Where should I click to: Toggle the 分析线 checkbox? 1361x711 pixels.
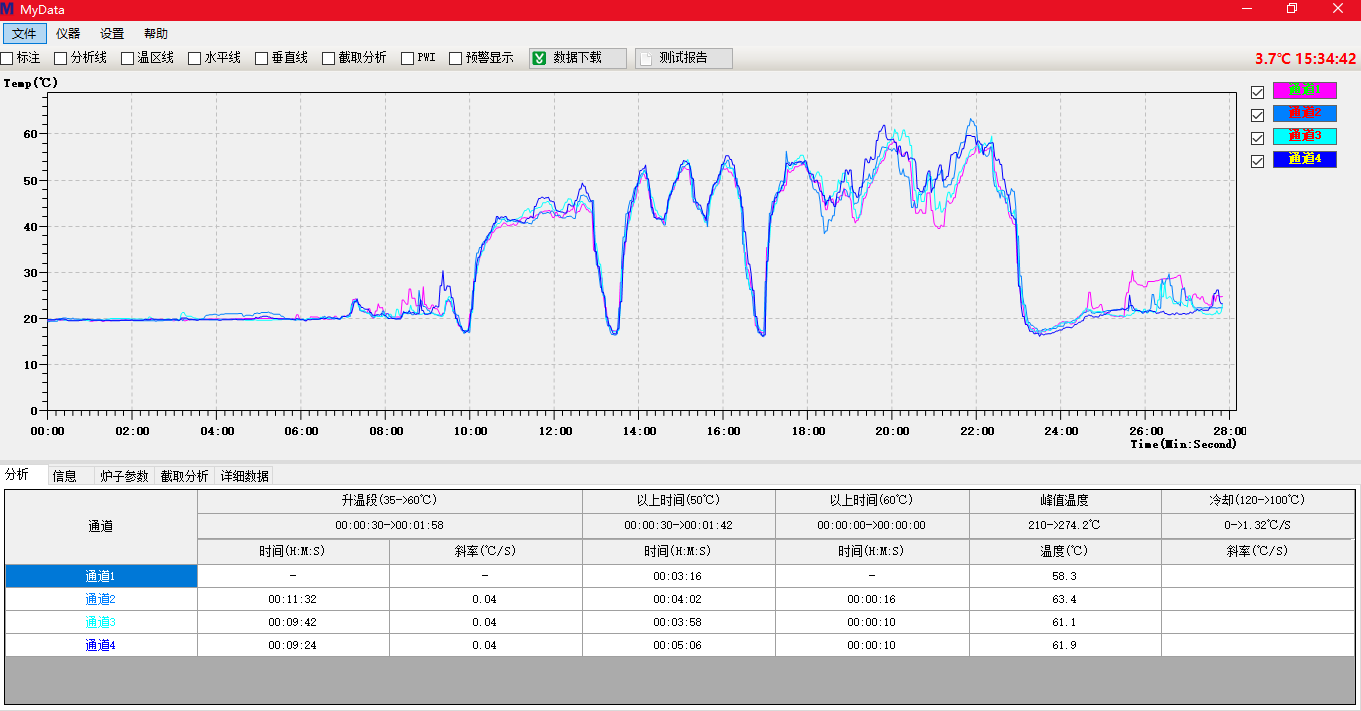tap(61, 58)
